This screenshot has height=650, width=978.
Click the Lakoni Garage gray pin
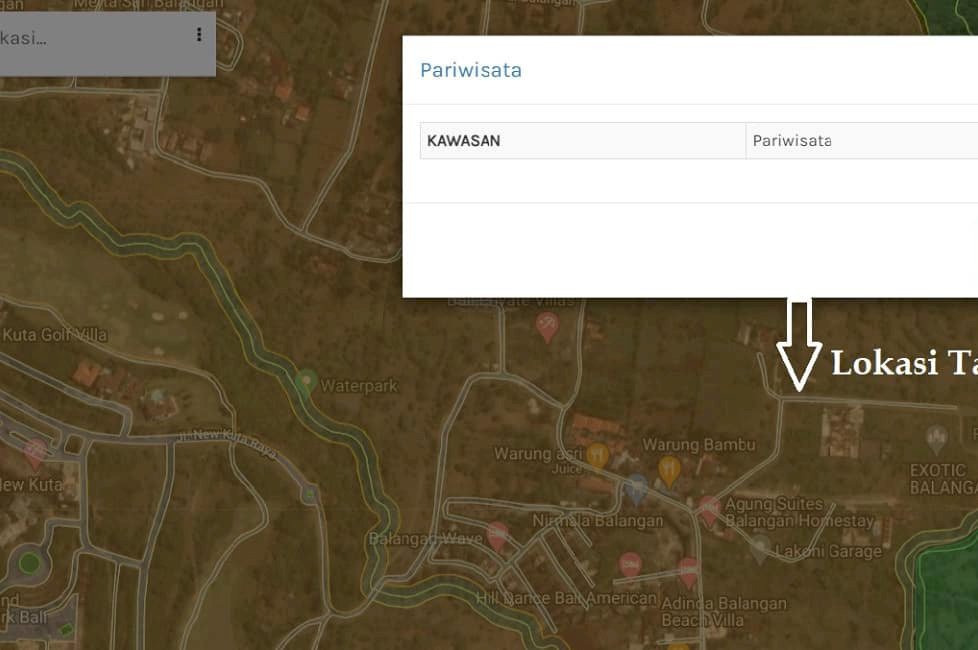760,547
